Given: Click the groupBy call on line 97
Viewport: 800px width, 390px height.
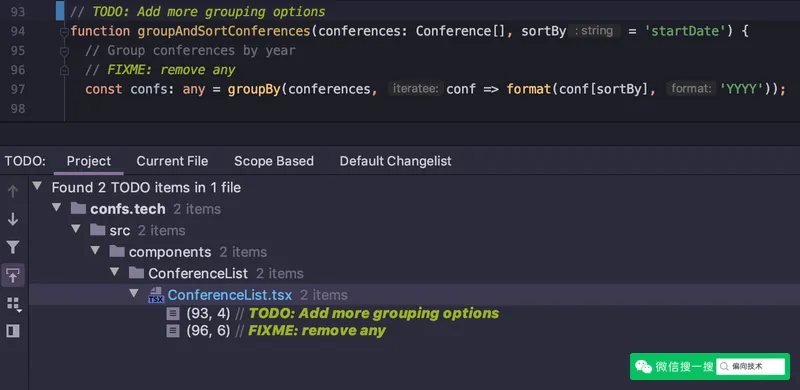Looking at the screenshot, I should pyautogui.click(x=254, y=89).
